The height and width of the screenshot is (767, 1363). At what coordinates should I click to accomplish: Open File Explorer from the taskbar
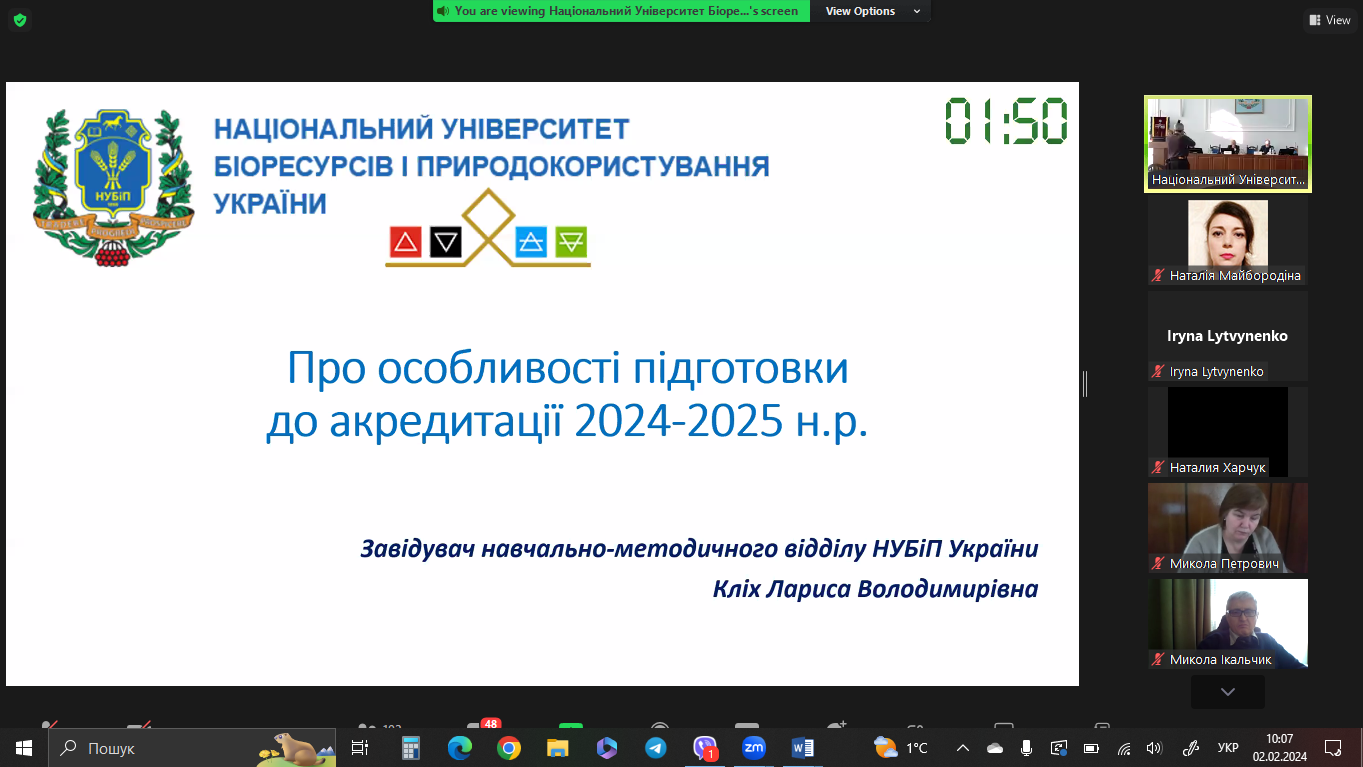pyautogui.click(x=558, y=747)
